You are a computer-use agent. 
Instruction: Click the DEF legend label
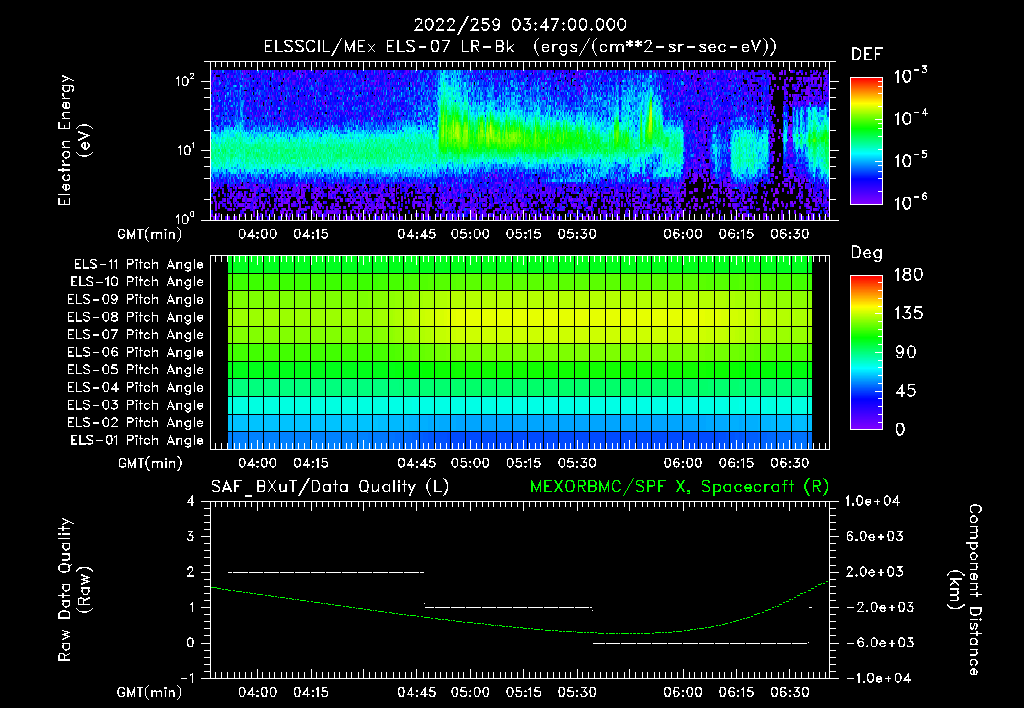pyautogui.click(x=867, y=54)
